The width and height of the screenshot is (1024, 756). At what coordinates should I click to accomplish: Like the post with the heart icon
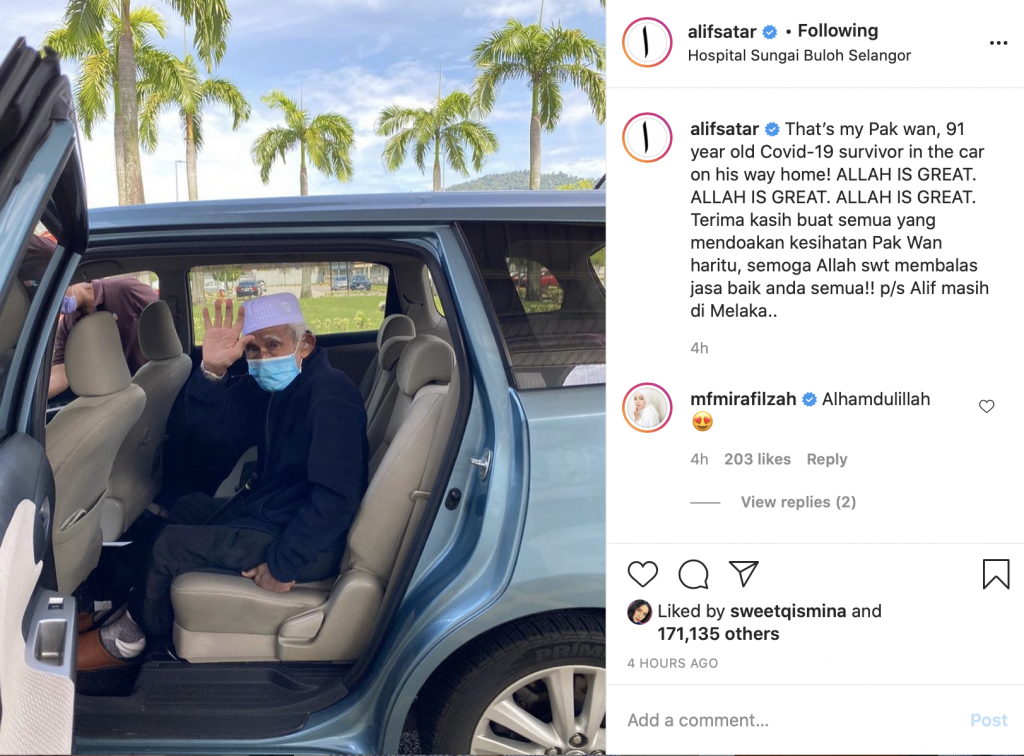[643, 574]
